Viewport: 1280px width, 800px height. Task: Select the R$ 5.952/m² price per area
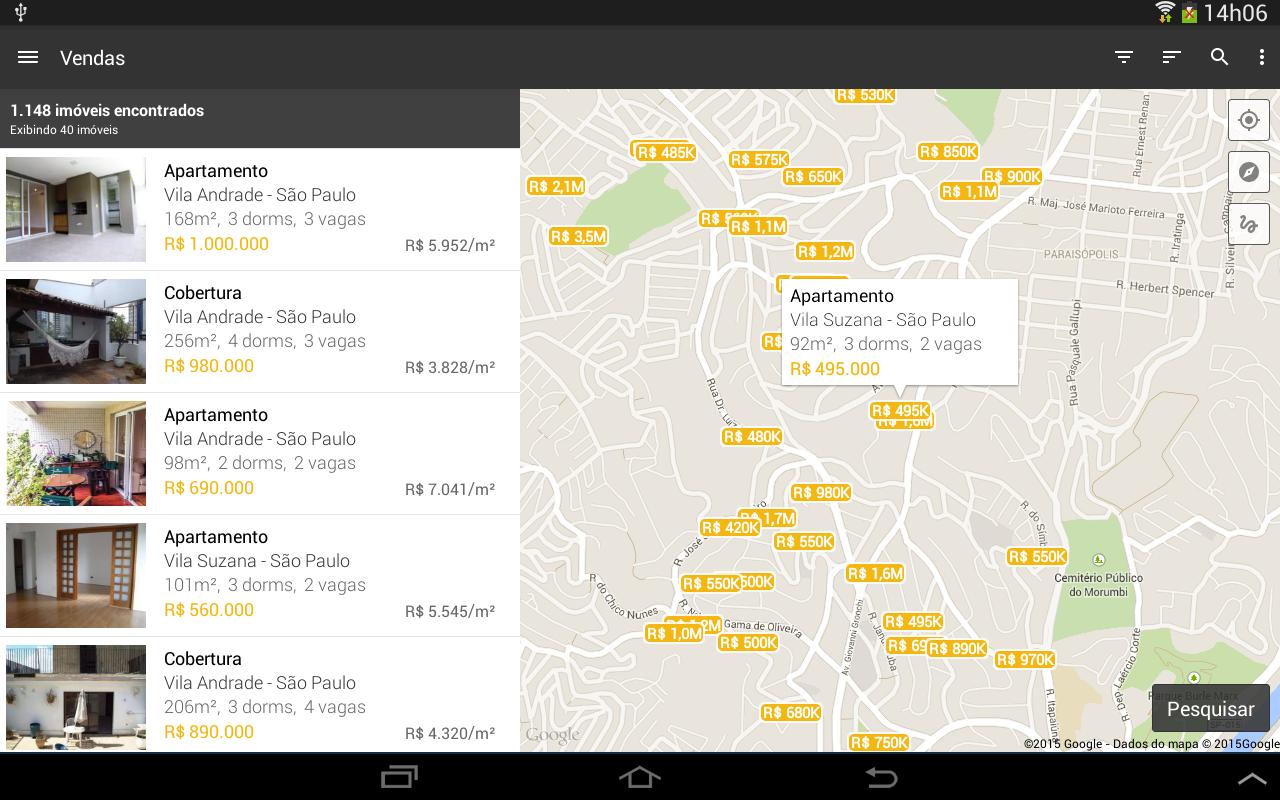[450, 245]
